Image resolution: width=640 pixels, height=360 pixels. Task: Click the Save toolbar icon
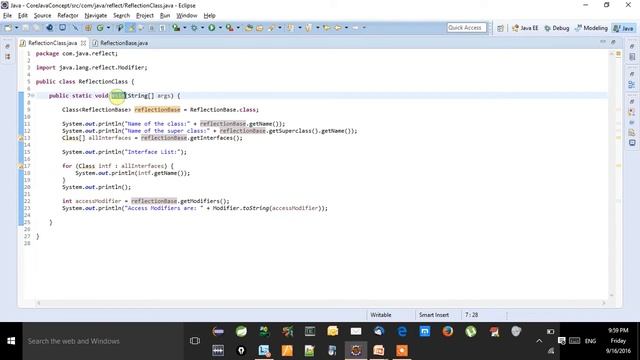tap(26, 28)
